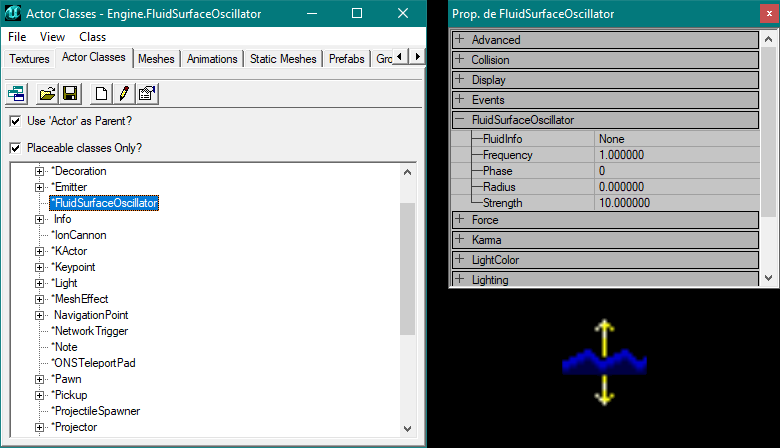Switch to the Static Meshes tab
Viewport: 780px width, 448px height.
(283, 59)
